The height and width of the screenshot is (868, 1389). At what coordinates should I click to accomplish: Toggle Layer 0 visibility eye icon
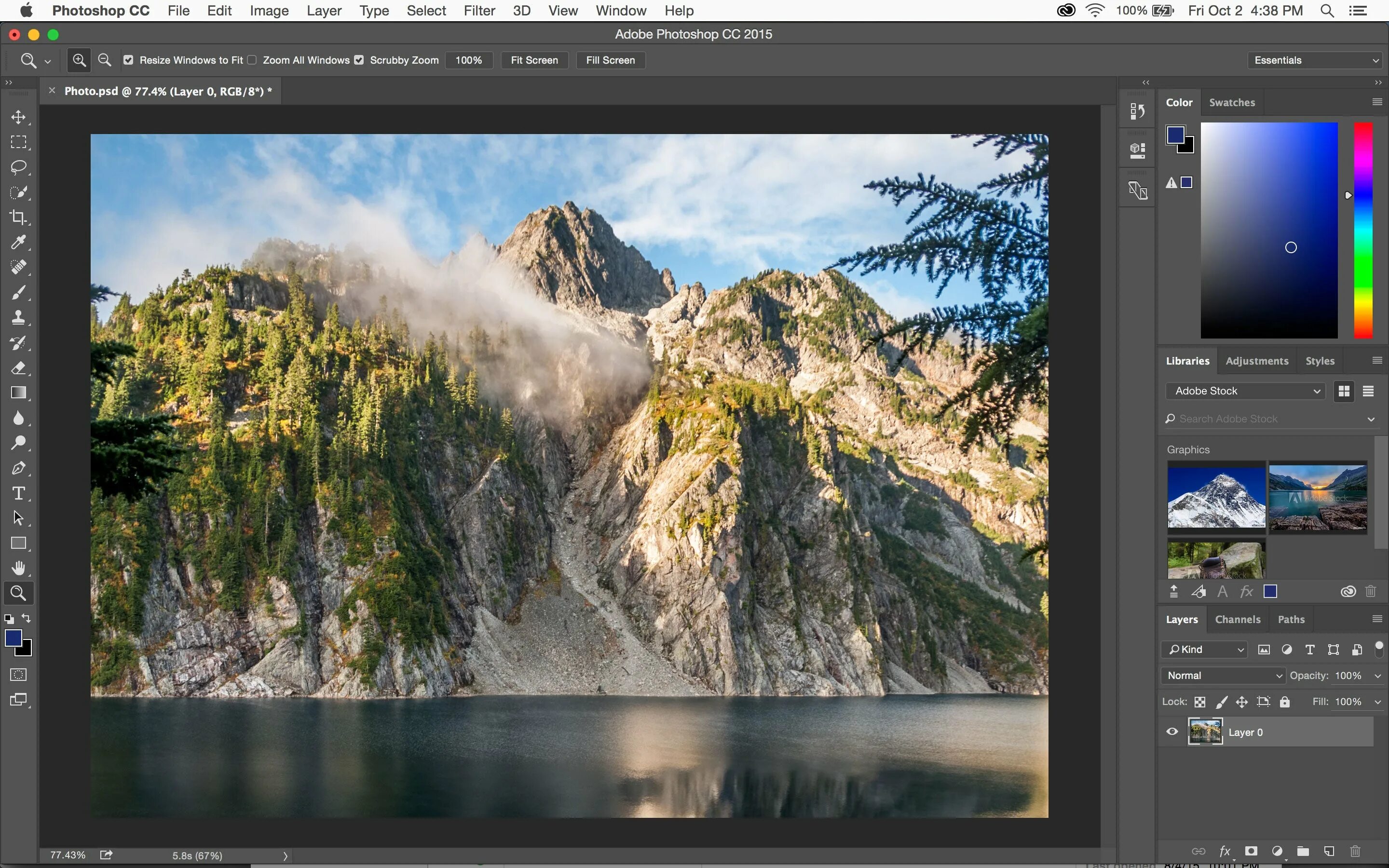1172,732
